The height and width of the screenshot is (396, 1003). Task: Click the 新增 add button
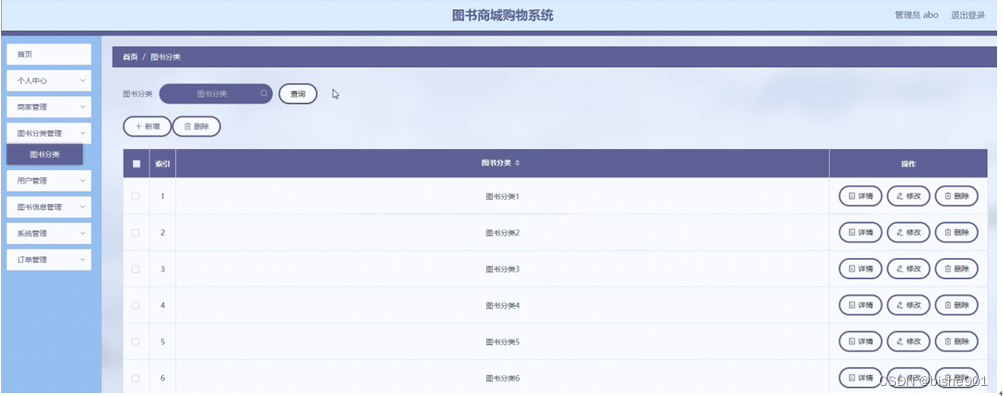pyautogui.click(x=147, y=127)
